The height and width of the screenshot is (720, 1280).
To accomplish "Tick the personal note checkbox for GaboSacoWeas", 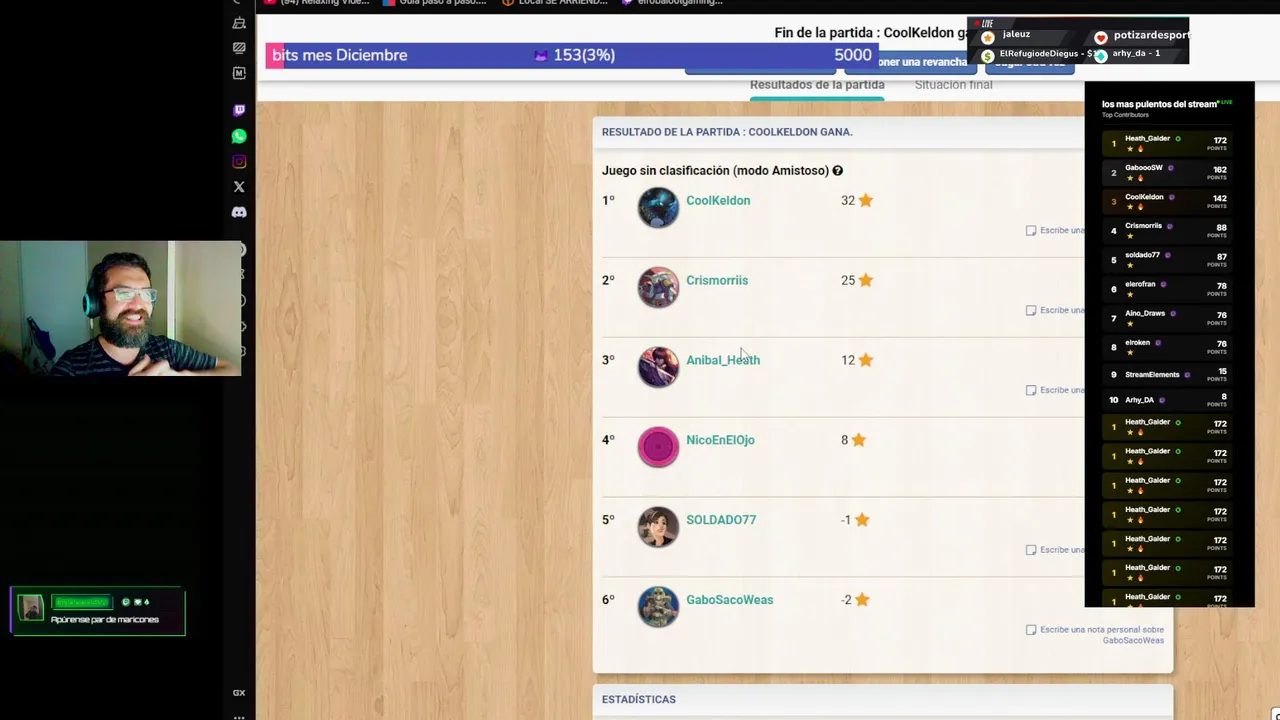I will pyautogui.click(x=1031, y=630).
